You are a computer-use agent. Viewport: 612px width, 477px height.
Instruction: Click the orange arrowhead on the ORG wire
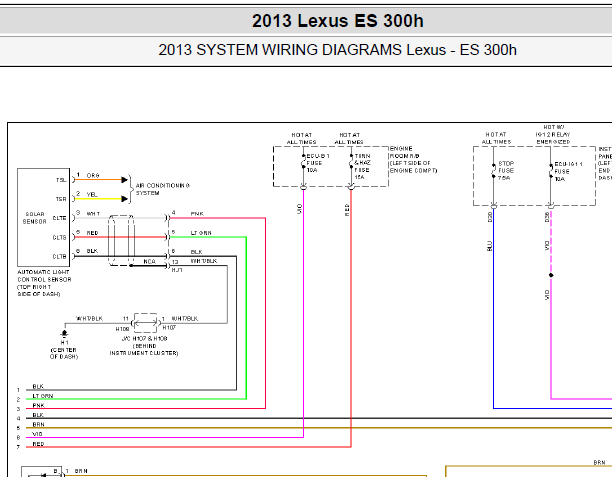125,180
